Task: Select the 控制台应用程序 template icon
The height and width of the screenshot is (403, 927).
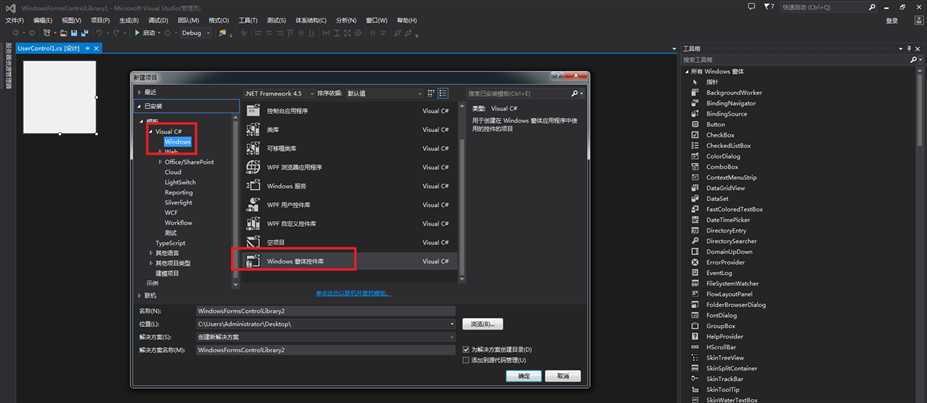Action: [253, 110]
